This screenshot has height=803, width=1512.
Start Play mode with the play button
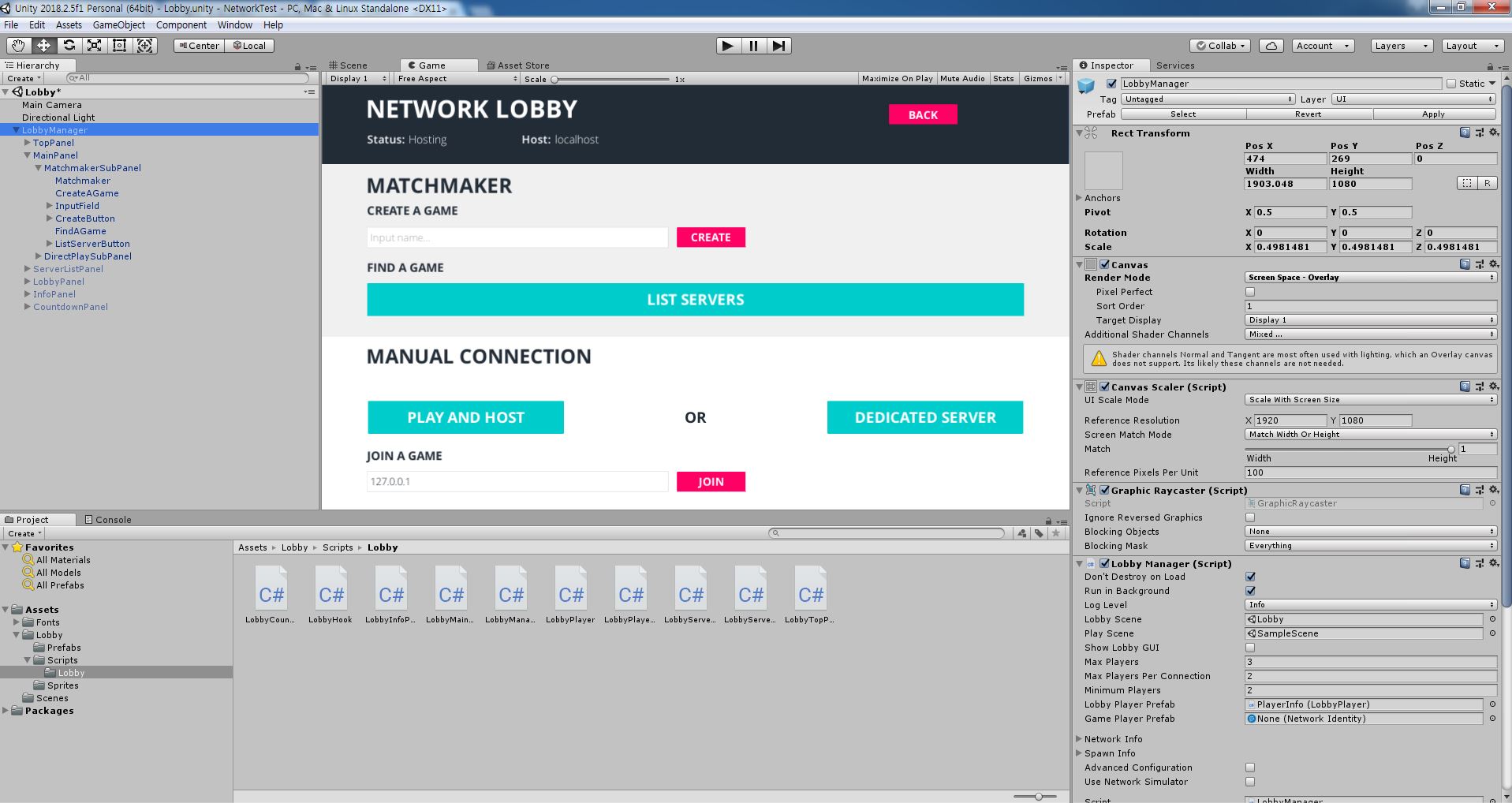(x=728, y=46)
